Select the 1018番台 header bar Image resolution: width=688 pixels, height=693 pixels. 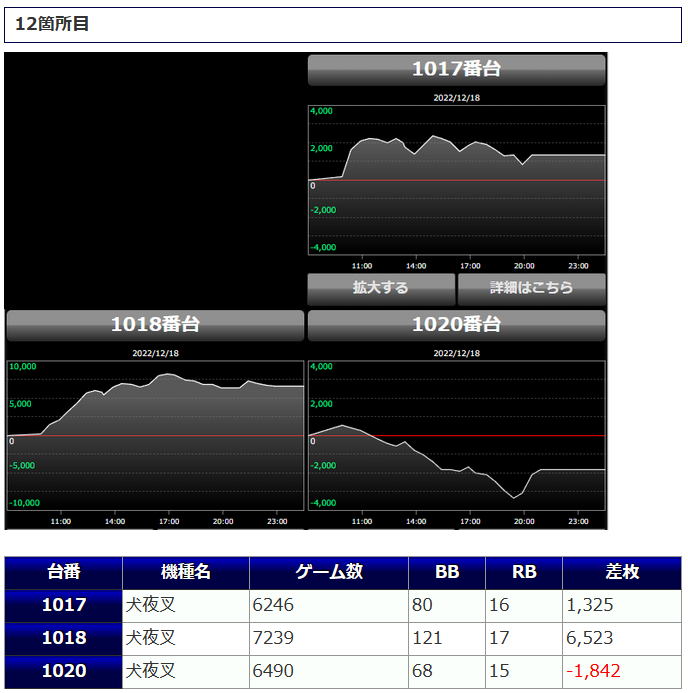(x=156, y=325)
